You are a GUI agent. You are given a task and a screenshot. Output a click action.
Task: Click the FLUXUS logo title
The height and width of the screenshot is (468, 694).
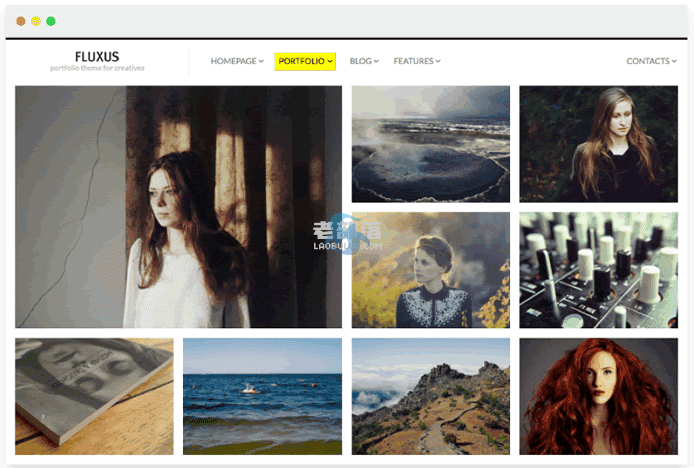point(97,56)
